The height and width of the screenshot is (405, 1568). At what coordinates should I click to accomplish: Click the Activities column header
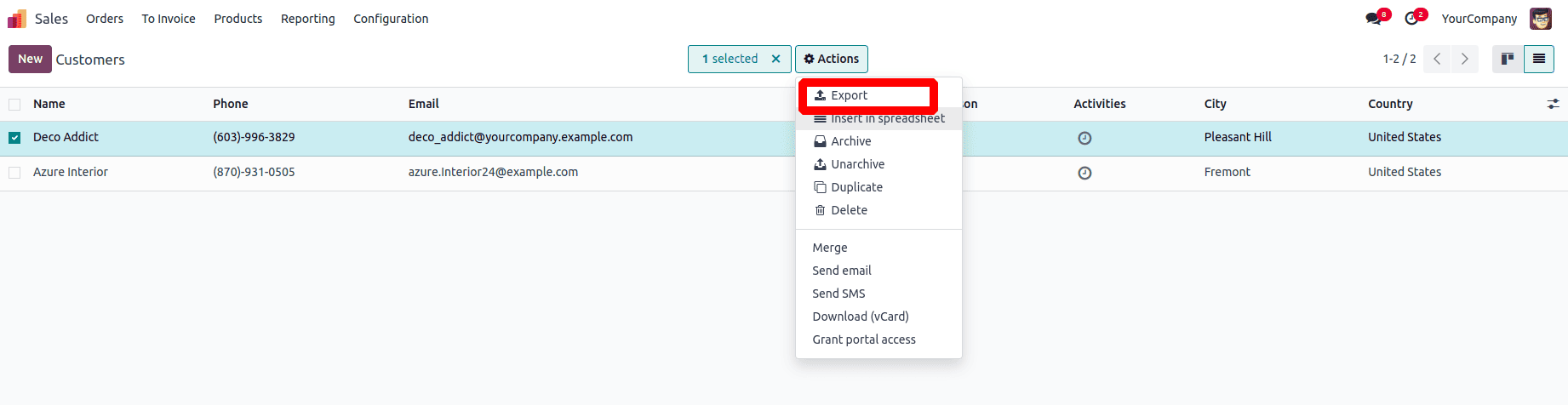tap(1100, 104)
